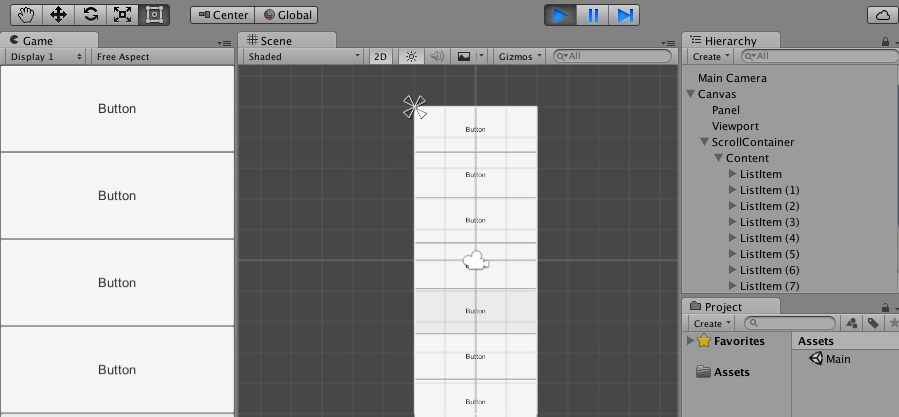This screenshot has width=899, height=417.
Task: Lock the Hierarchy panel
Action: tap(885, 41)
